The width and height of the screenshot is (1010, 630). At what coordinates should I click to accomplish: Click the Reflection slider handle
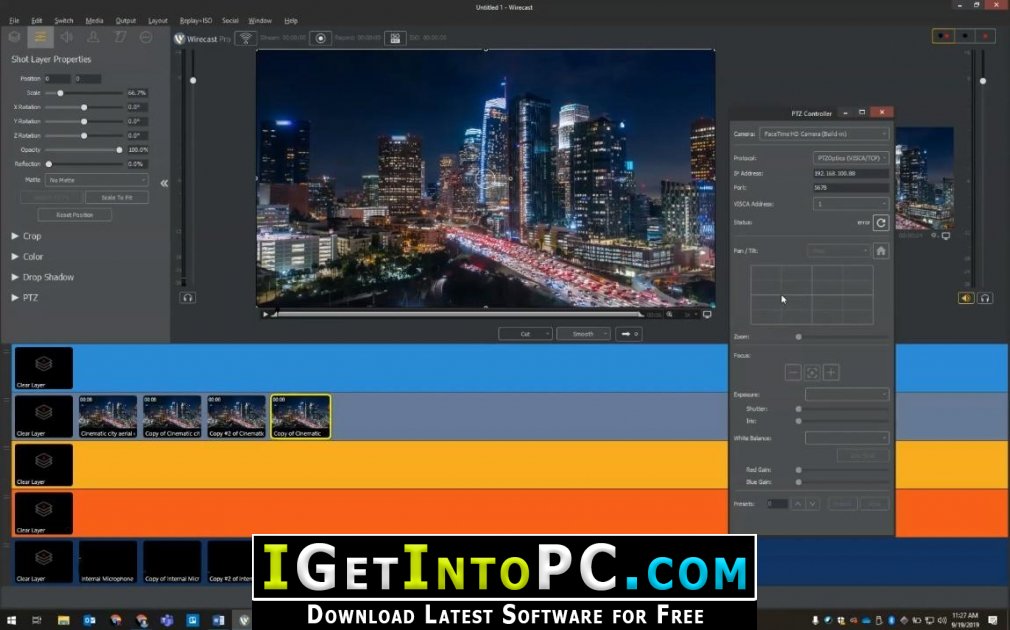(x=49, y=164)
